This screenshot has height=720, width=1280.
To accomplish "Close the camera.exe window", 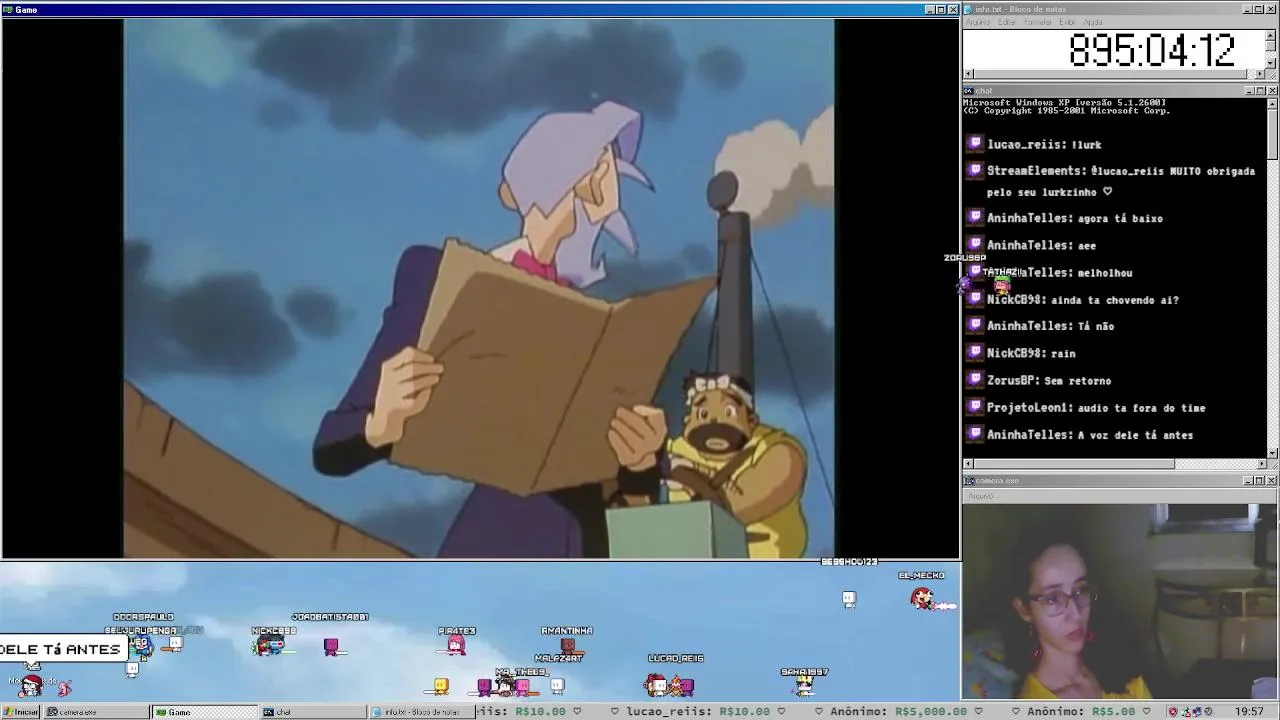I will coord(1272,481).
